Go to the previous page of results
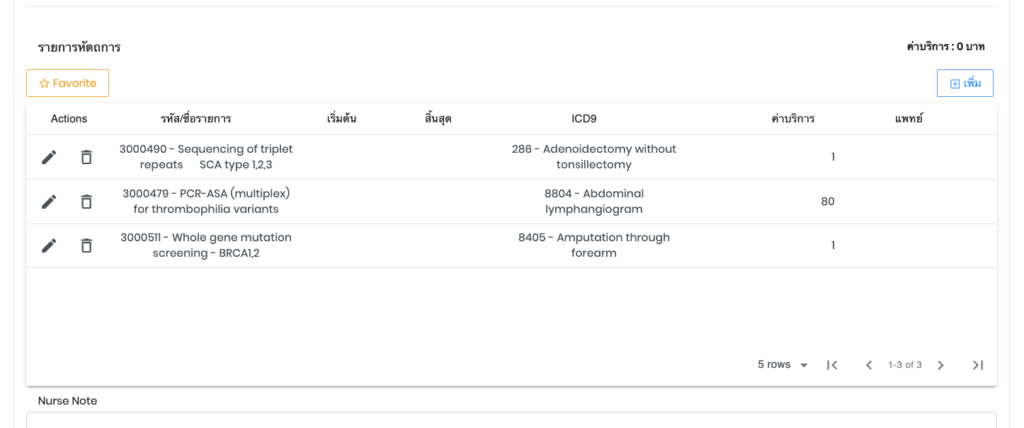Image resolution: width=1024 pixels, height=428 pixels. coord(869,365)
